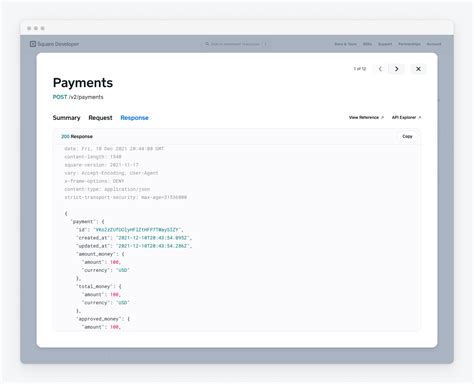The image size is (474, 384).
Task: Click the "created_at" timestamp value
Action: (153, 238)
